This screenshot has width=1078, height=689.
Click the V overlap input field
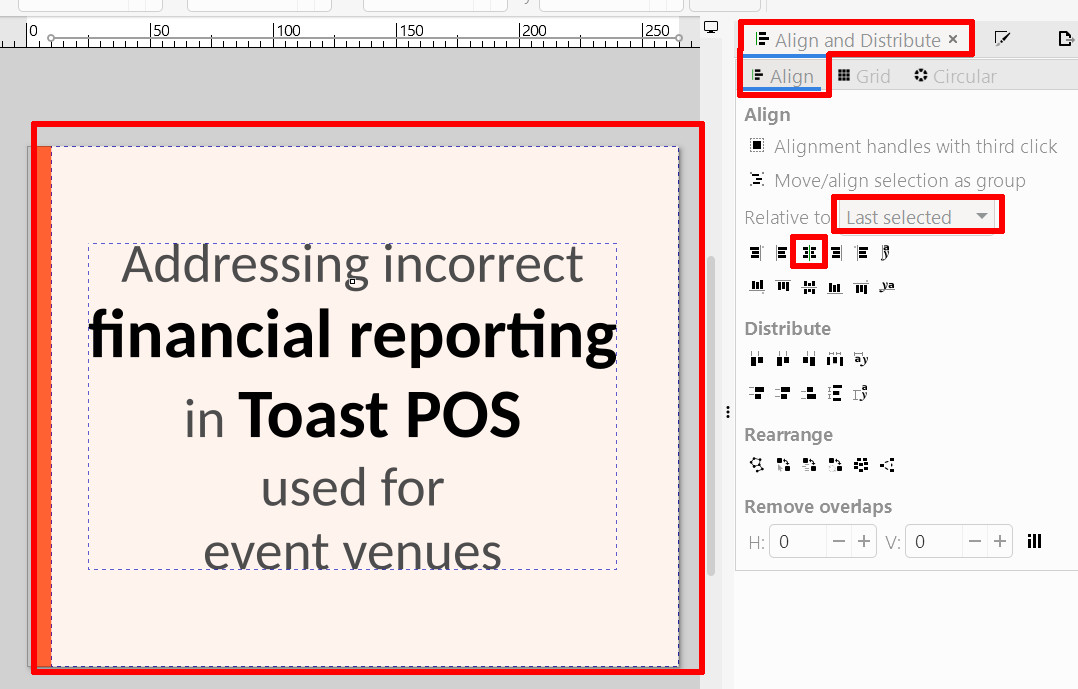[x=934, y=542]
